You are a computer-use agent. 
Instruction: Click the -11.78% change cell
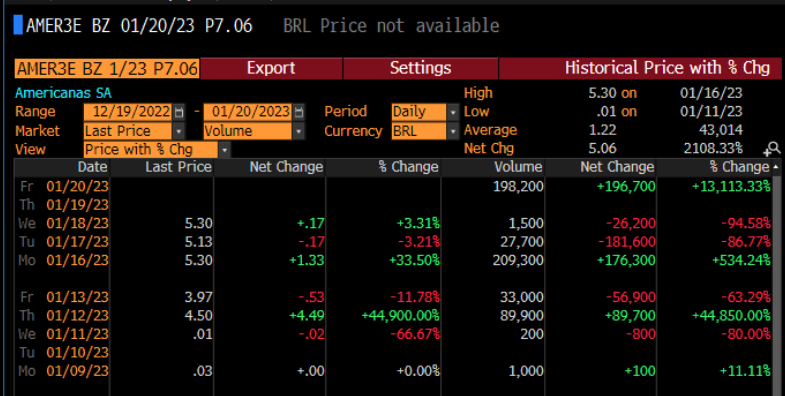[415, 297]
